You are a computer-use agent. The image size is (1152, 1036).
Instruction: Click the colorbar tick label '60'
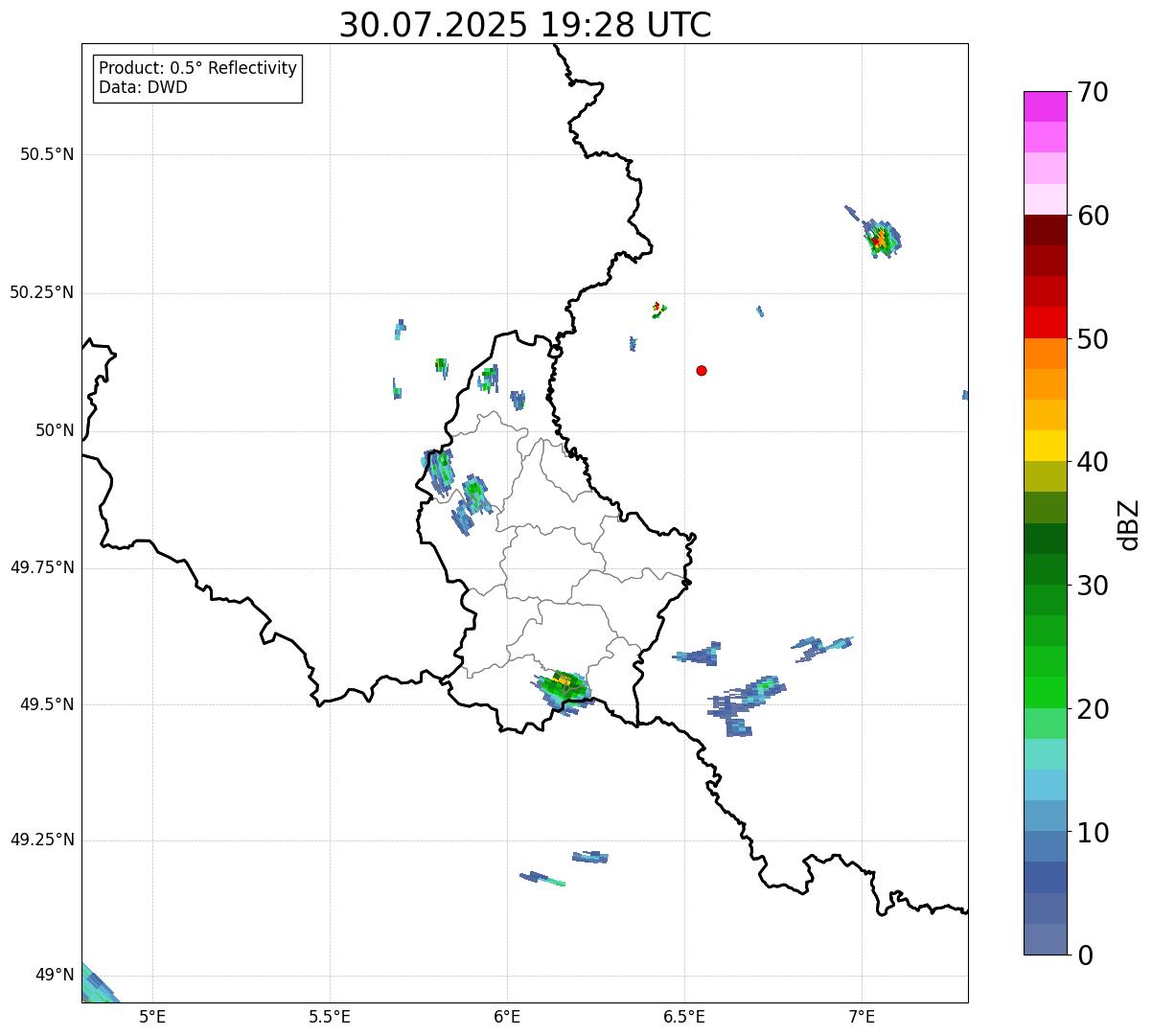coord(1092,216)
